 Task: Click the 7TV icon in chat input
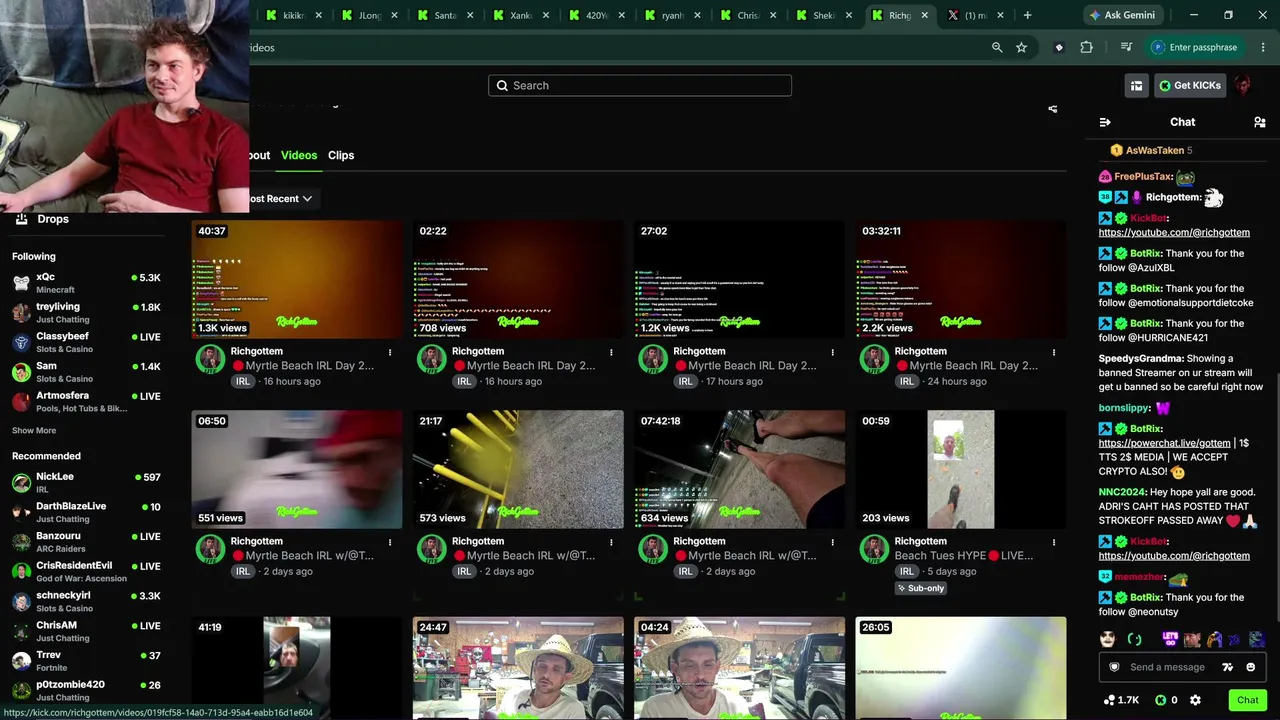1228,667
